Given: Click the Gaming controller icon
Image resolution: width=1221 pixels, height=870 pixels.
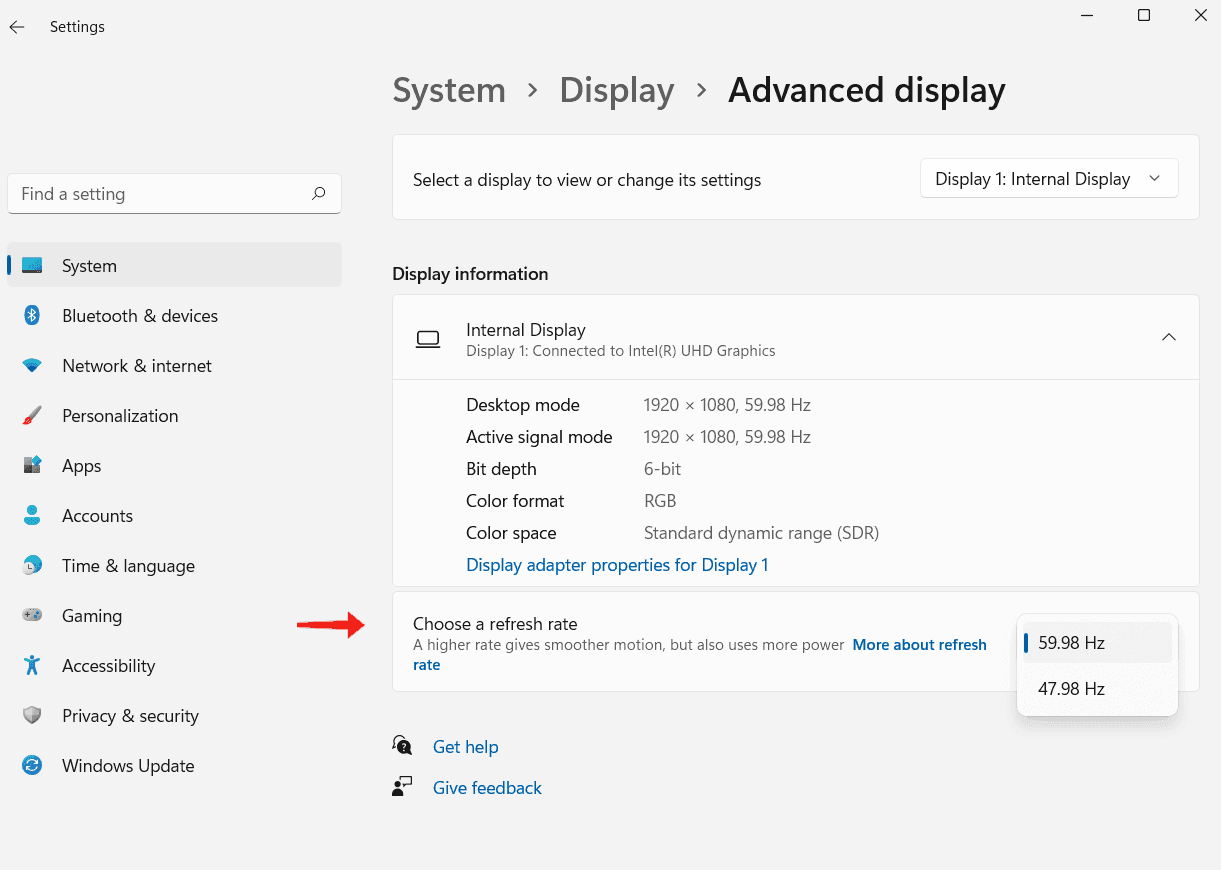Looking at the screenshot, I should (32, 616).
